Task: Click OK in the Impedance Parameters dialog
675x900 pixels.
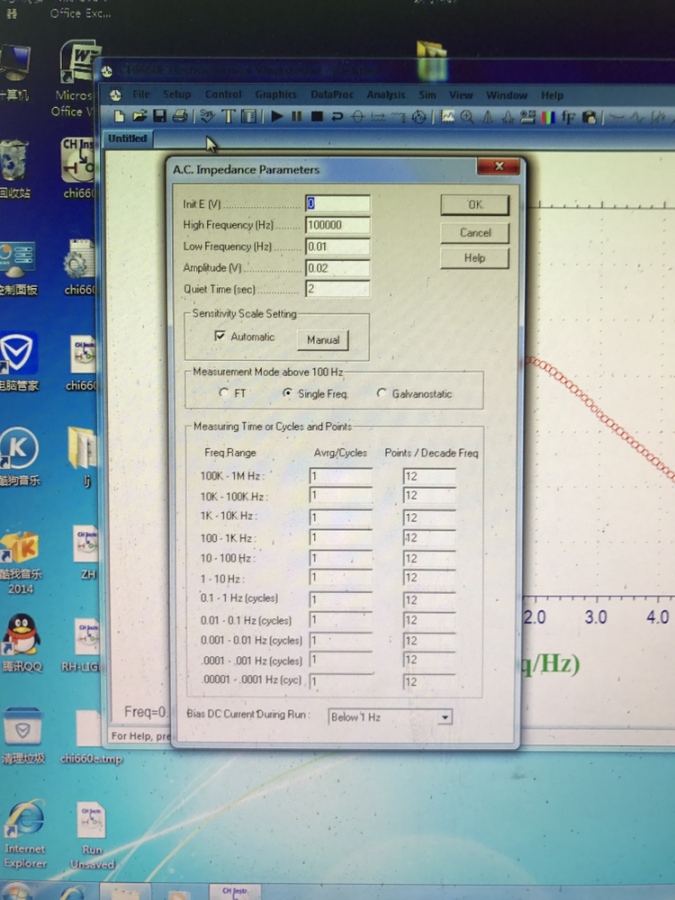Action: tap(475, 205)
